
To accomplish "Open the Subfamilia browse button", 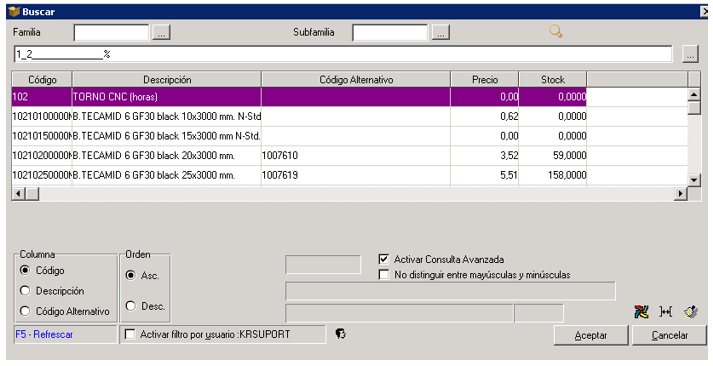I will click(441, 32).
